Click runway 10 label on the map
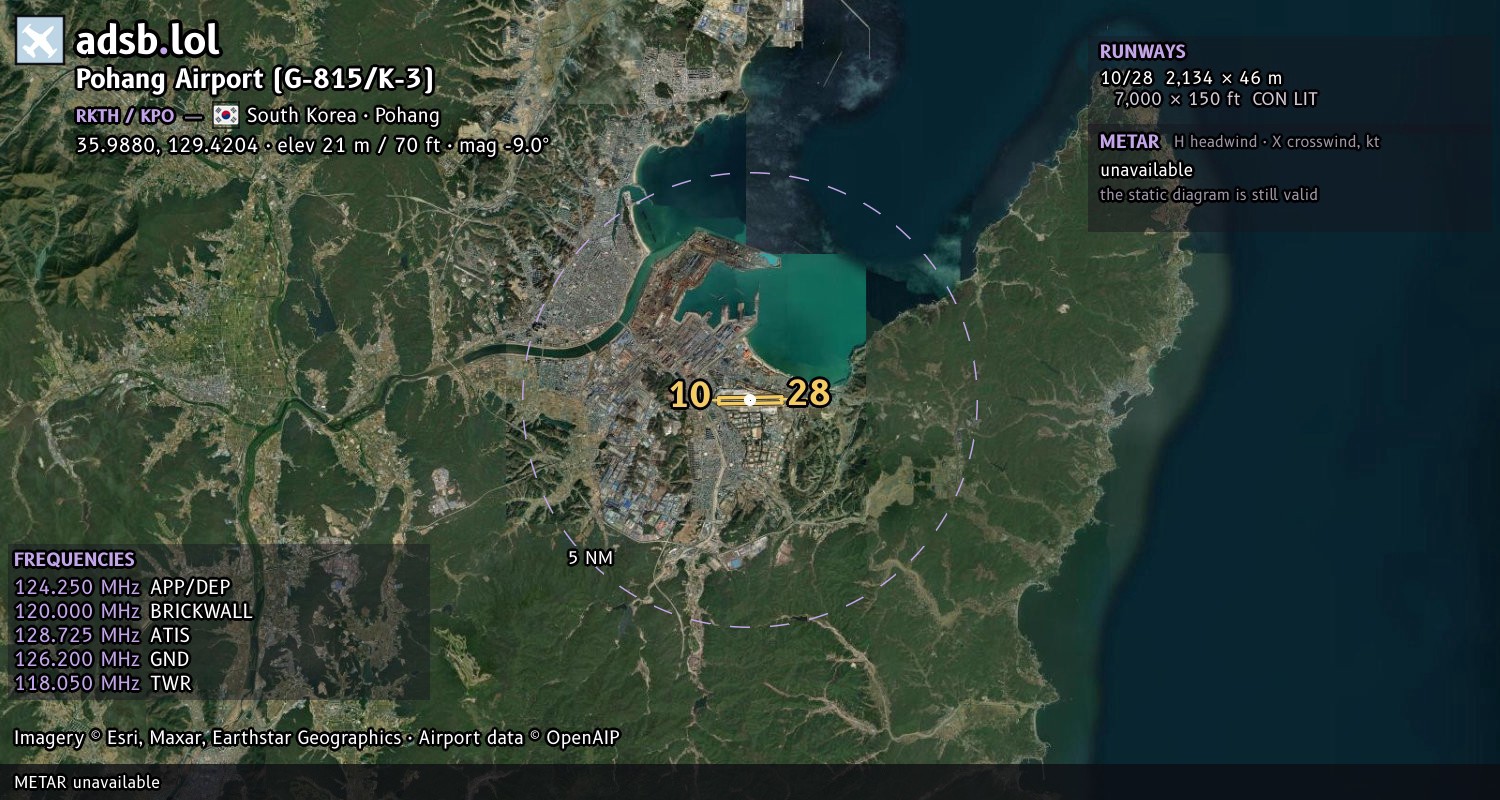The height and width of the screenshot is (800, 1500). pyautogui.click(x=690, y=395)
